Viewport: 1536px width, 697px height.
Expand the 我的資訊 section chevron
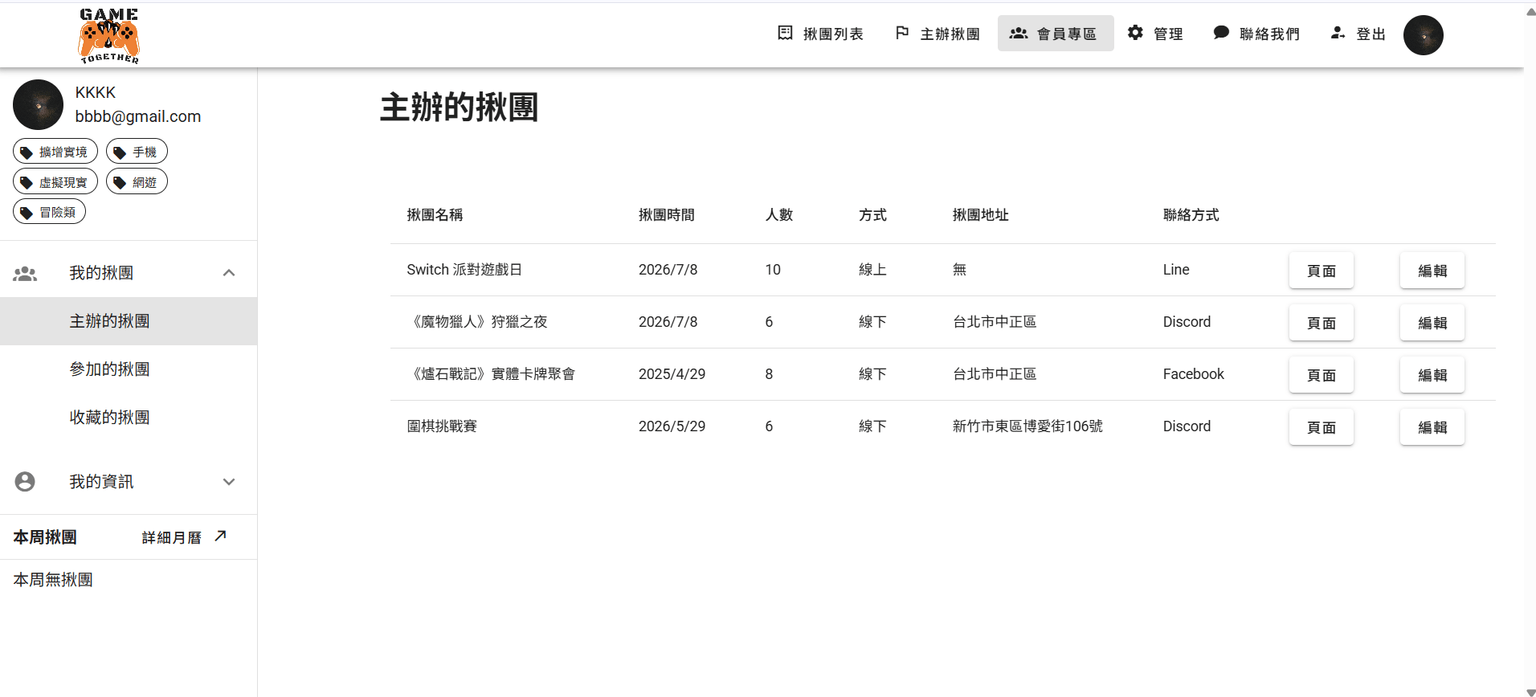[229, 482]
